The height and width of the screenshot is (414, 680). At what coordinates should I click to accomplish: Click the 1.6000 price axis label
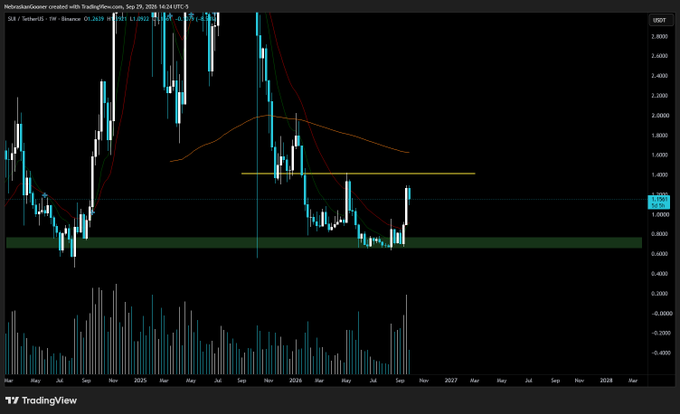tap(659, 155)
